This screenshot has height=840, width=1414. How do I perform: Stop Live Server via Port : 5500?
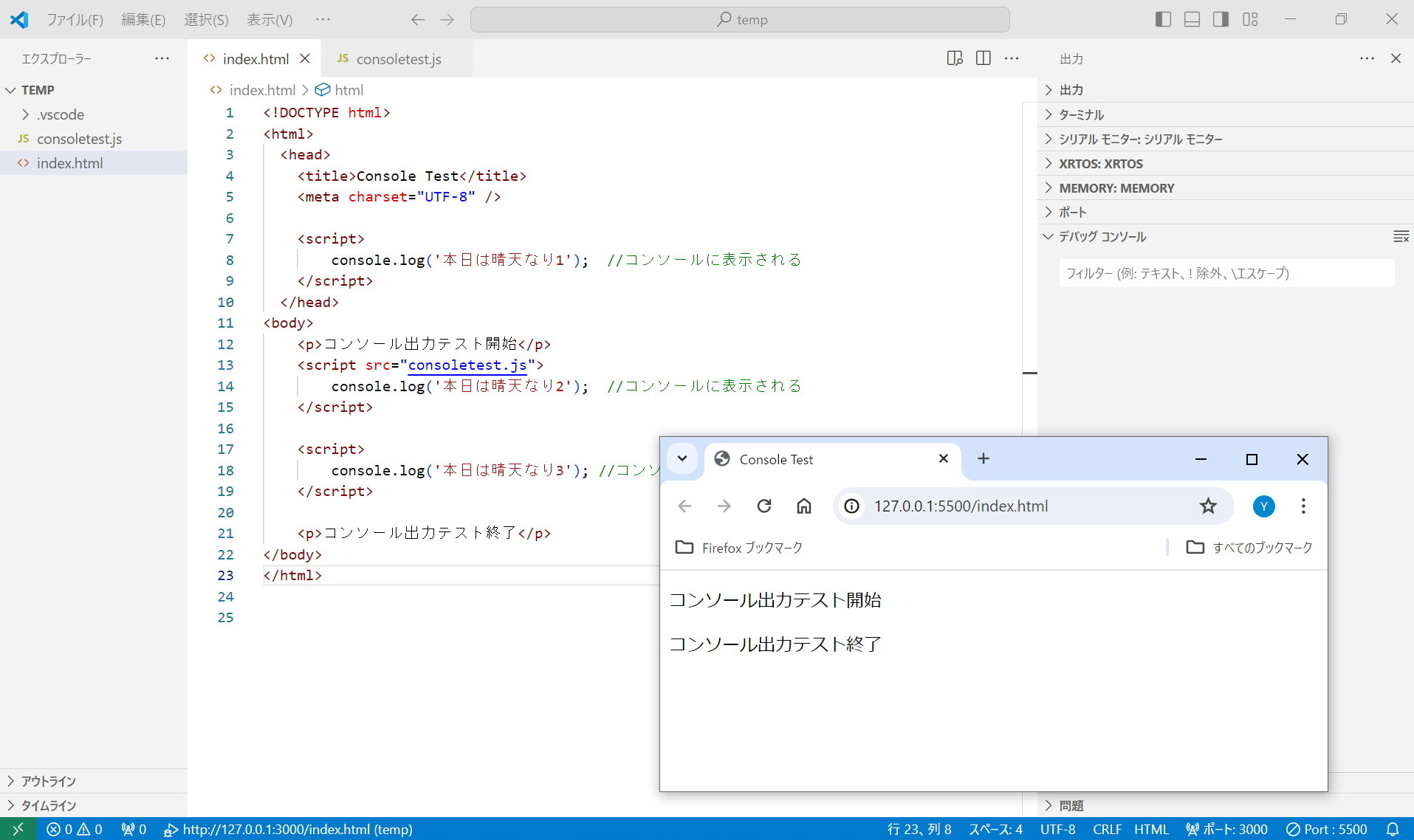tap(1327, 829)
